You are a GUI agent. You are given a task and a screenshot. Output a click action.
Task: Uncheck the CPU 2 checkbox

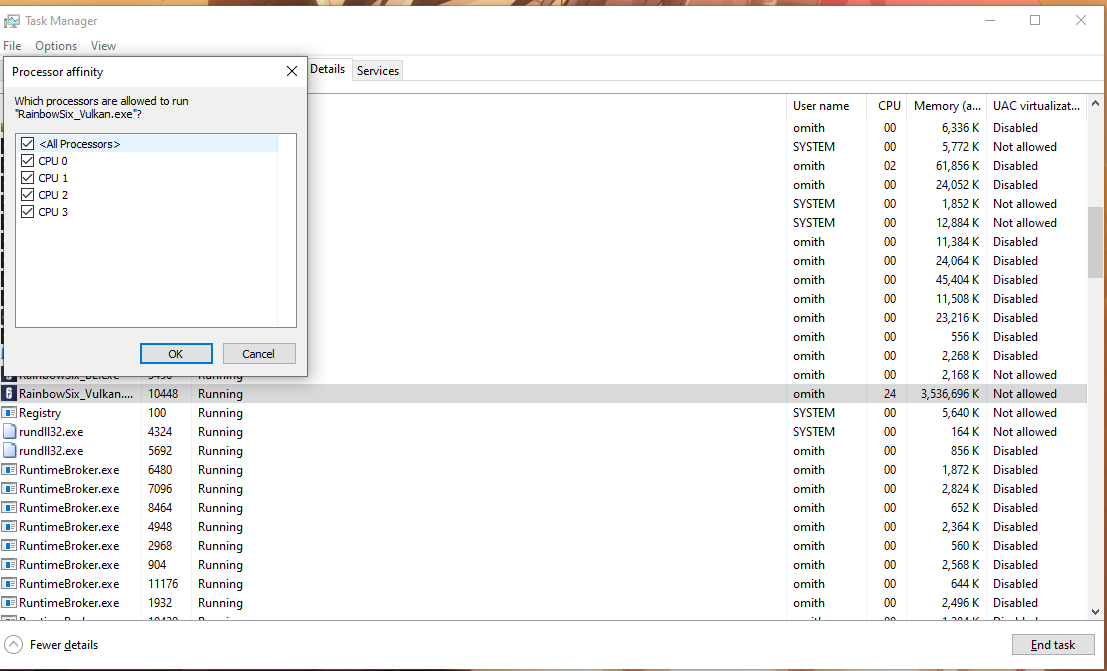coord(28,194)
